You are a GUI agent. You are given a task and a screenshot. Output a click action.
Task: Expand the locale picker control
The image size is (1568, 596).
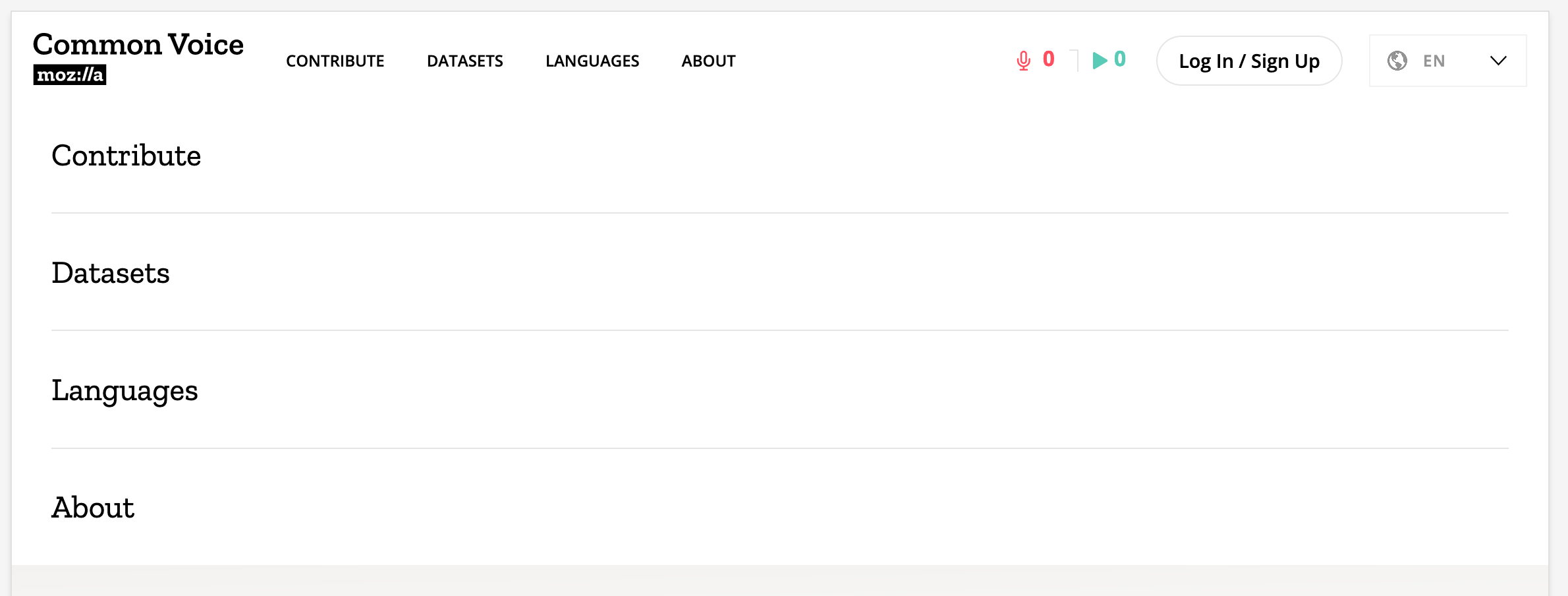[1447, 61]
